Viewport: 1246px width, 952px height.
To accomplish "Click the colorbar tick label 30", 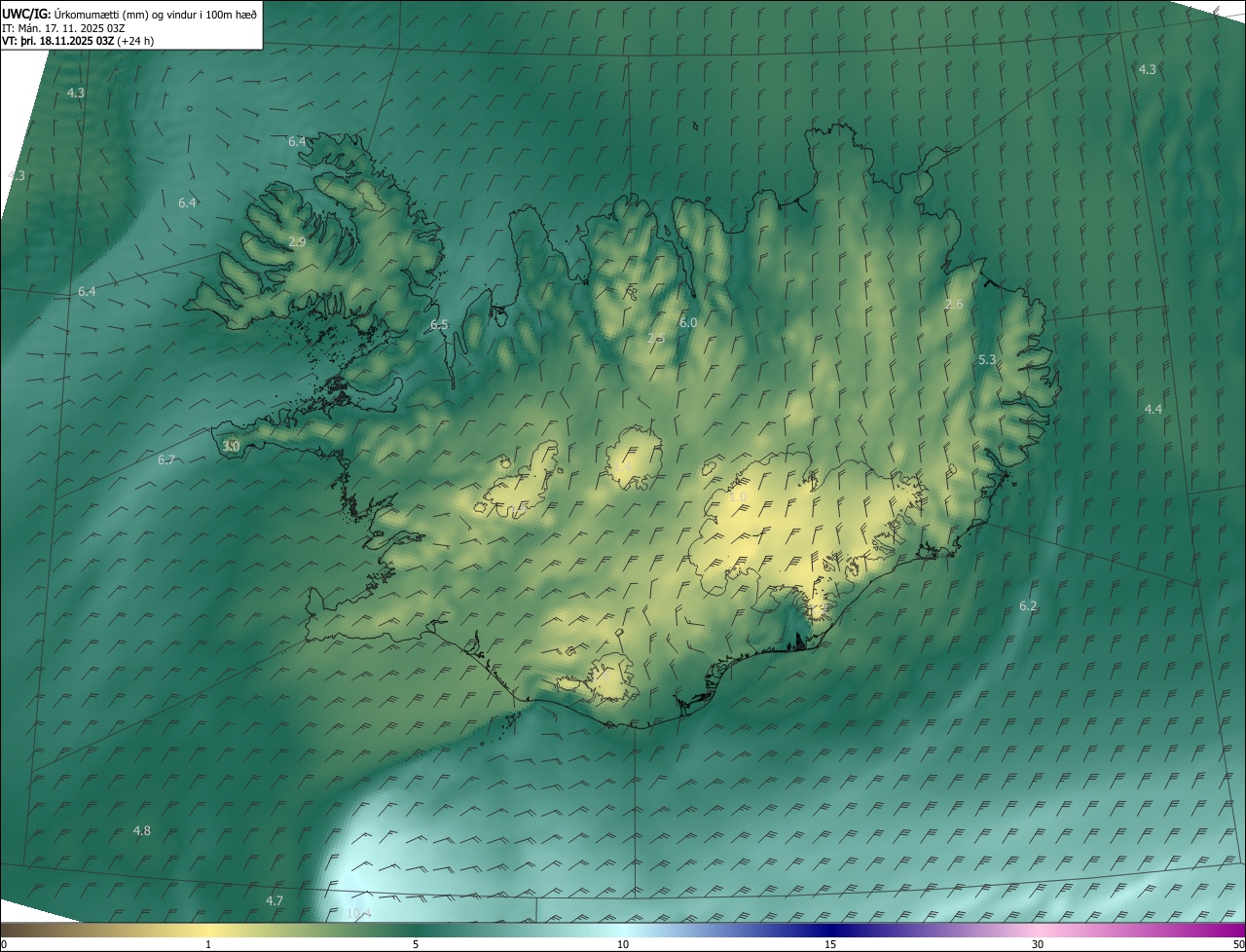I will (1038, 945).
